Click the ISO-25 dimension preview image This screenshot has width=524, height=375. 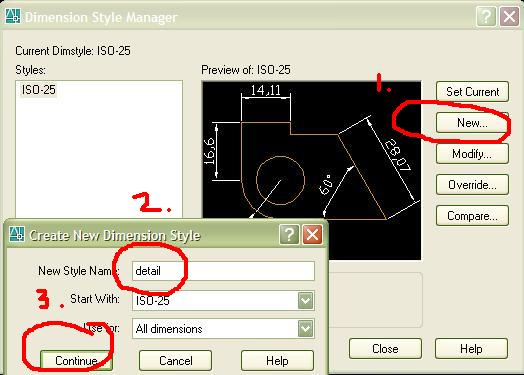coord(311,170)
